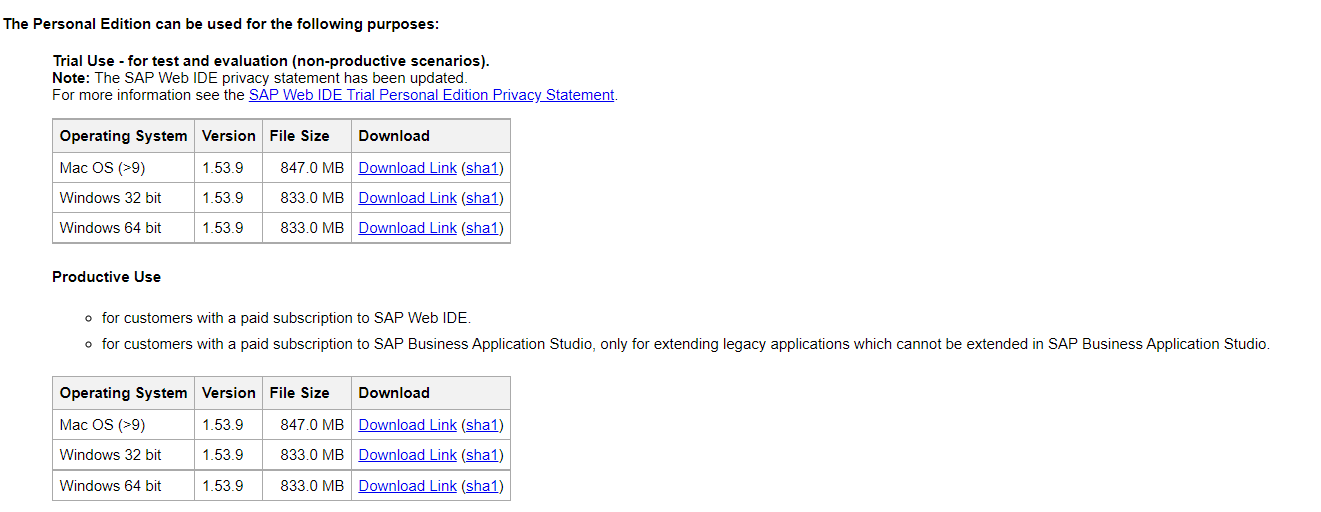The width and height of the screenshot is (1321, 512).
Task: Click File Size header in productive table
Action: click(307, 393)
